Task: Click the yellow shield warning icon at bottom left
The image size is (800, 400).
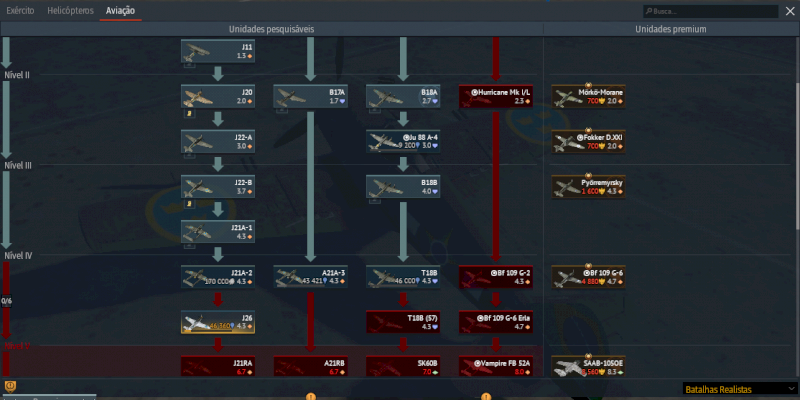Action: [x=9, y=386]
